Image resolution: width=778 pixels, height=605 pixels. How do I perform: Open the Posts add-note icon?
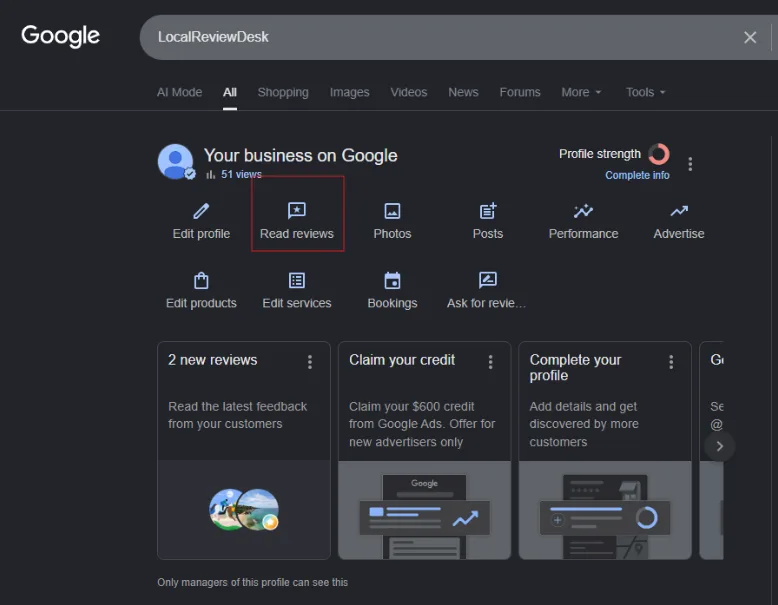pyautogui.click(x=488, y=211)
